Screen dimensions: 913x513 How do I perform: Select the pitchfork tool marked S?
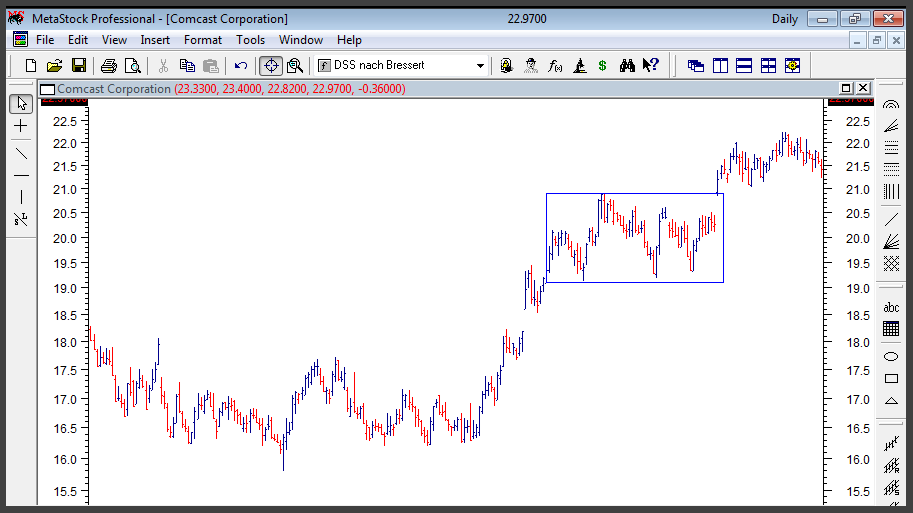(891, 488)
